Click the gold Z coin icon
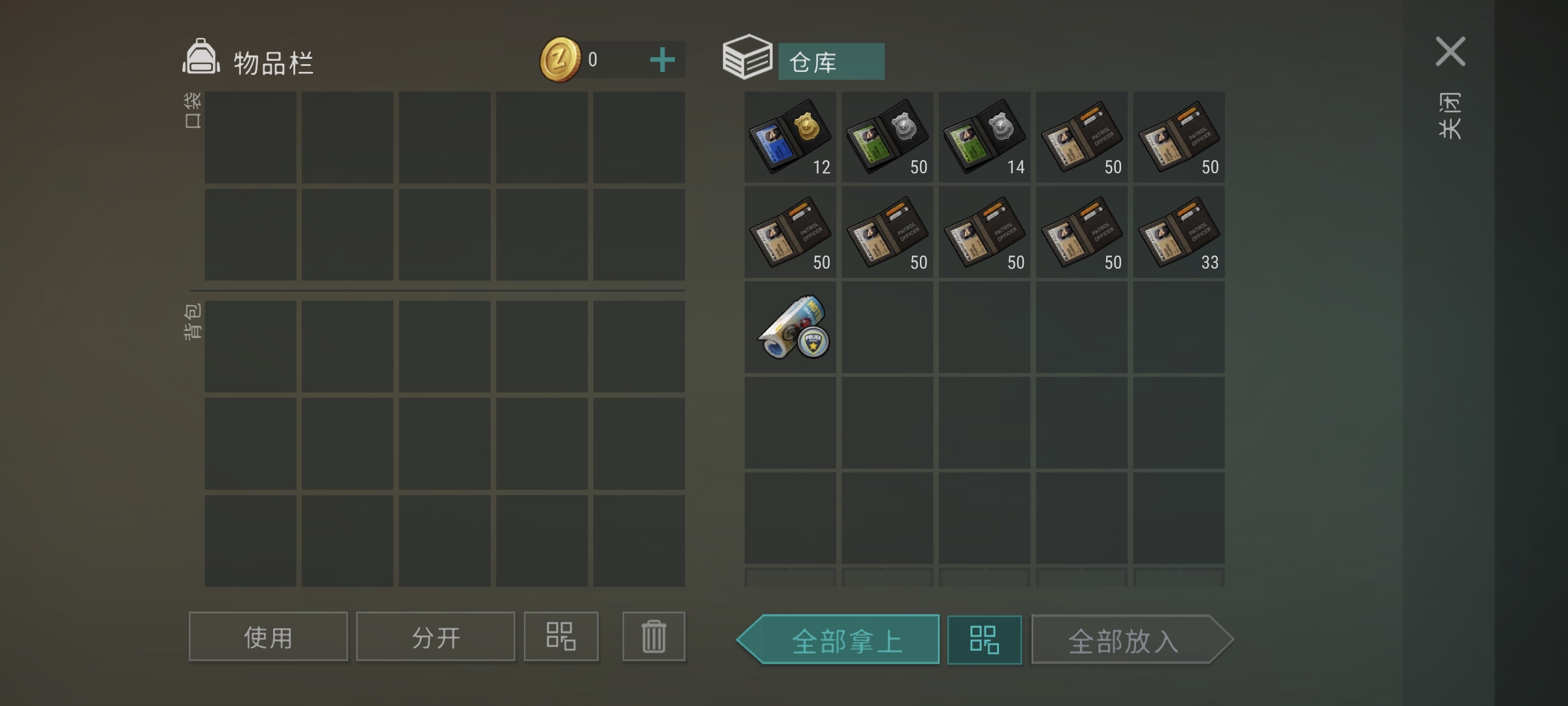 (x=560, y=60)
